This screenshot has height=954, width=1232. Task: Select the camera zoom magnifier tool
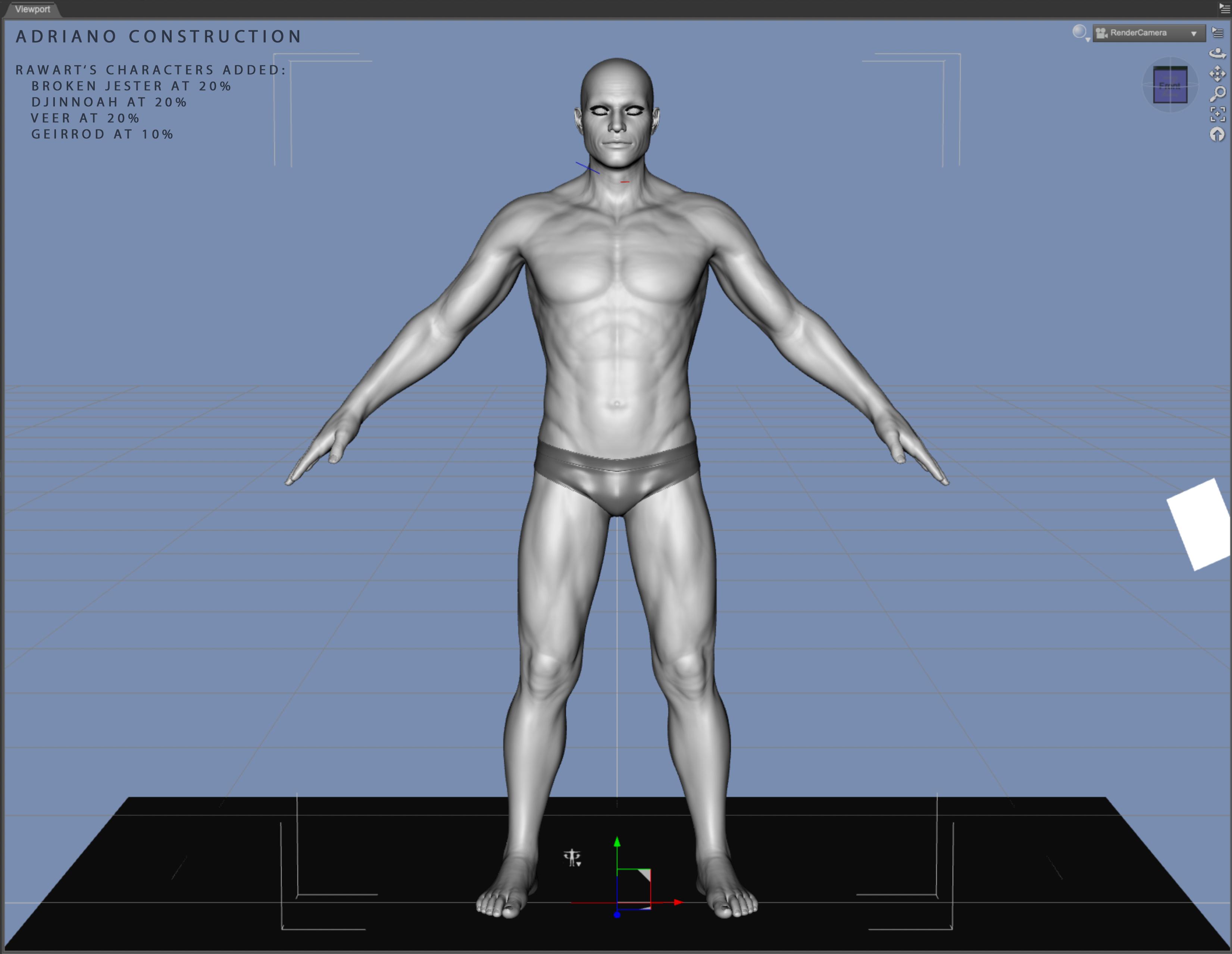click(x=1217, y=94)
